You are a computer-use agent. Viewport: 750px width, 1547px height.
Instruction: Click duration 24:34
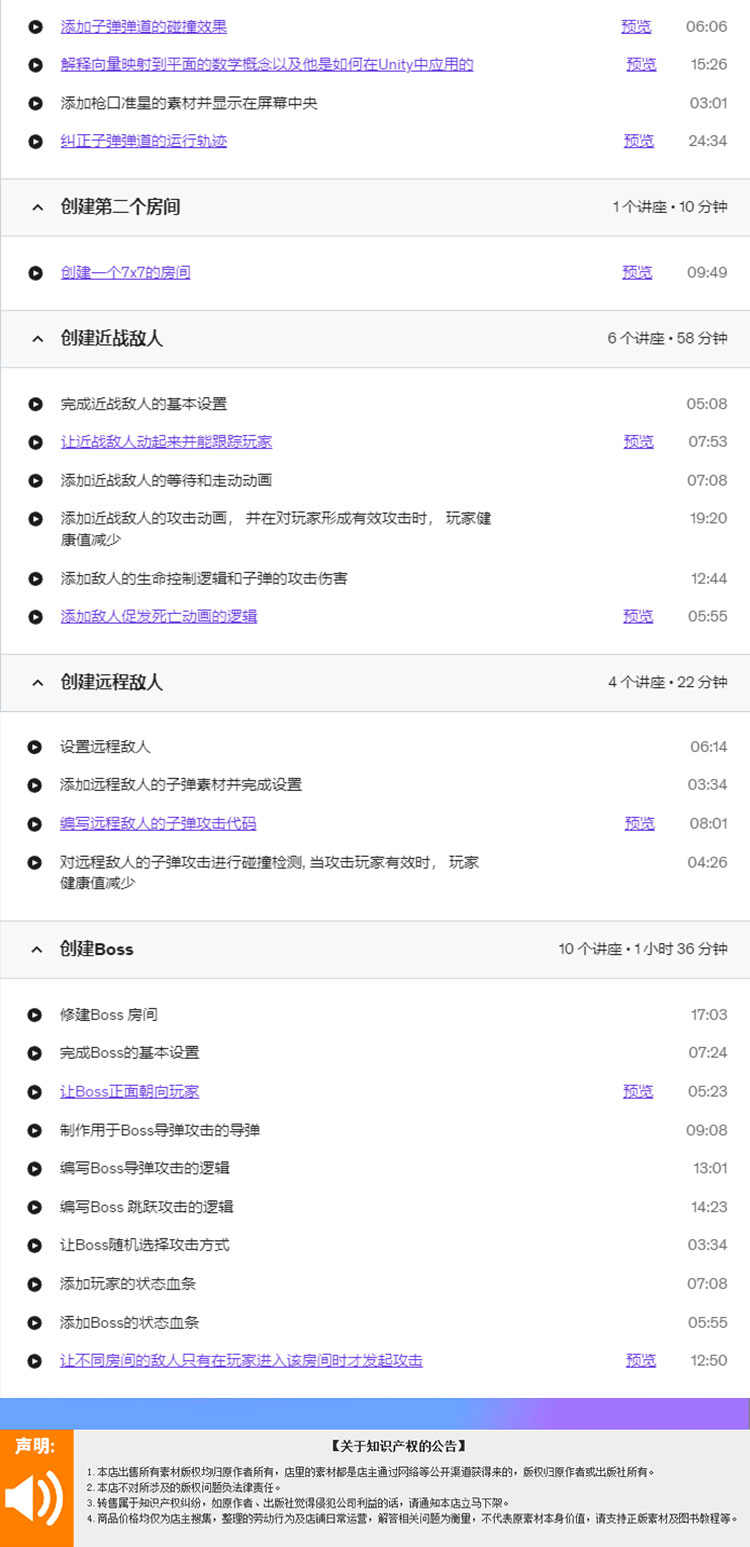708,140
